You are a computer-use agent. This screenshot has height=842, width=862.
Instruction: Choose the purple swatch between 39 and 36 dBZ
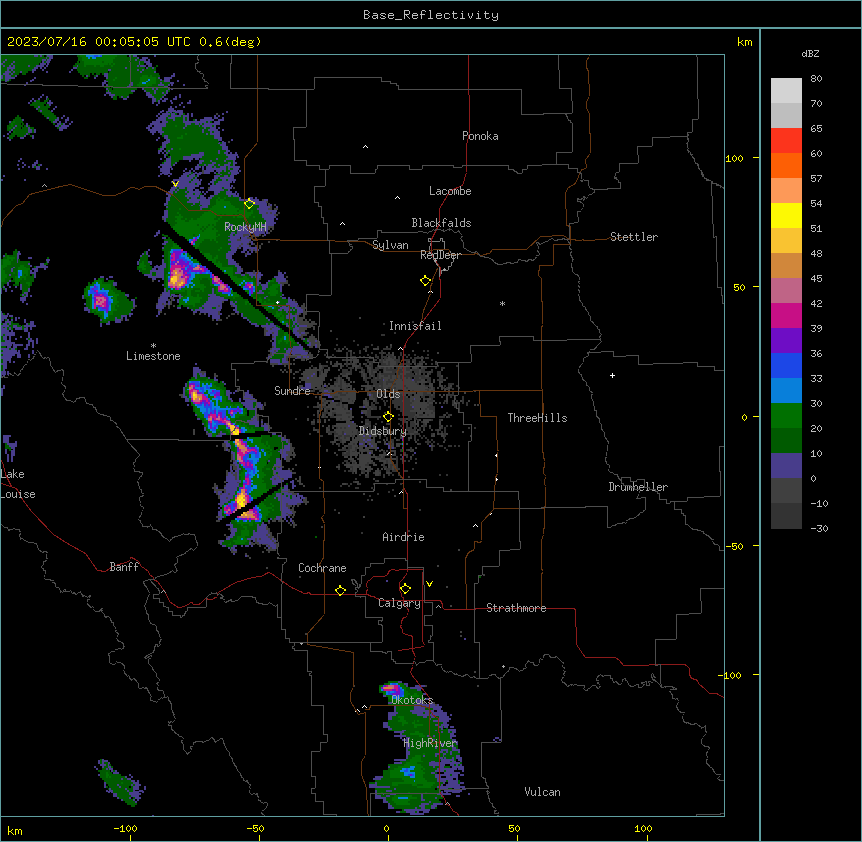coord(786,340)
